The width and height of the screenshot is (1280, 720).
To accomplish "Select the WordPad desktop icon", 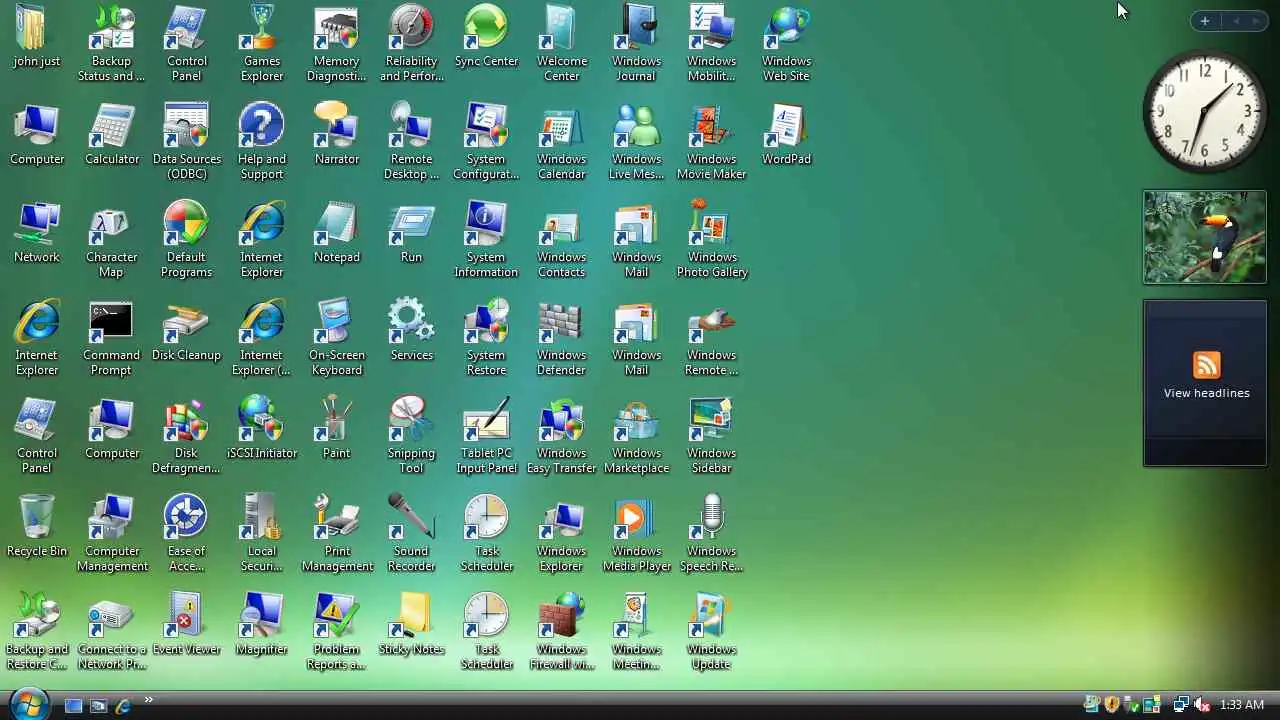I will pyautogui.click(x=787, y=134).
